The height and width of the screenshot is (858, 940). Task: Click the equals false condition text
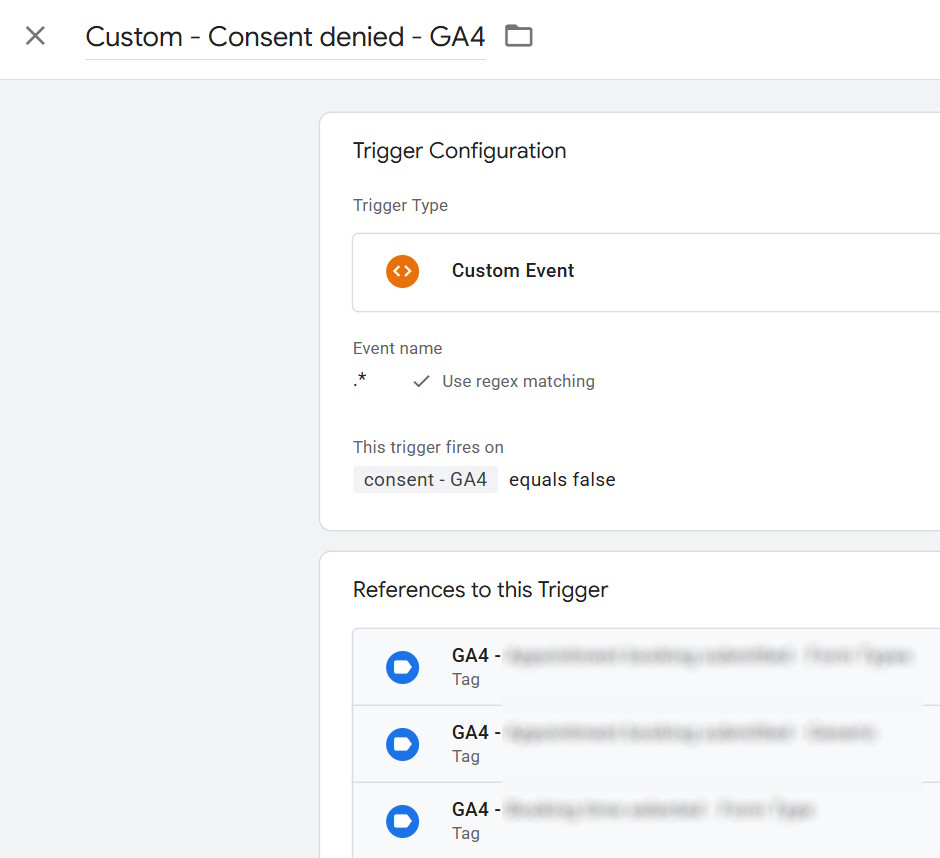(562, 480)
